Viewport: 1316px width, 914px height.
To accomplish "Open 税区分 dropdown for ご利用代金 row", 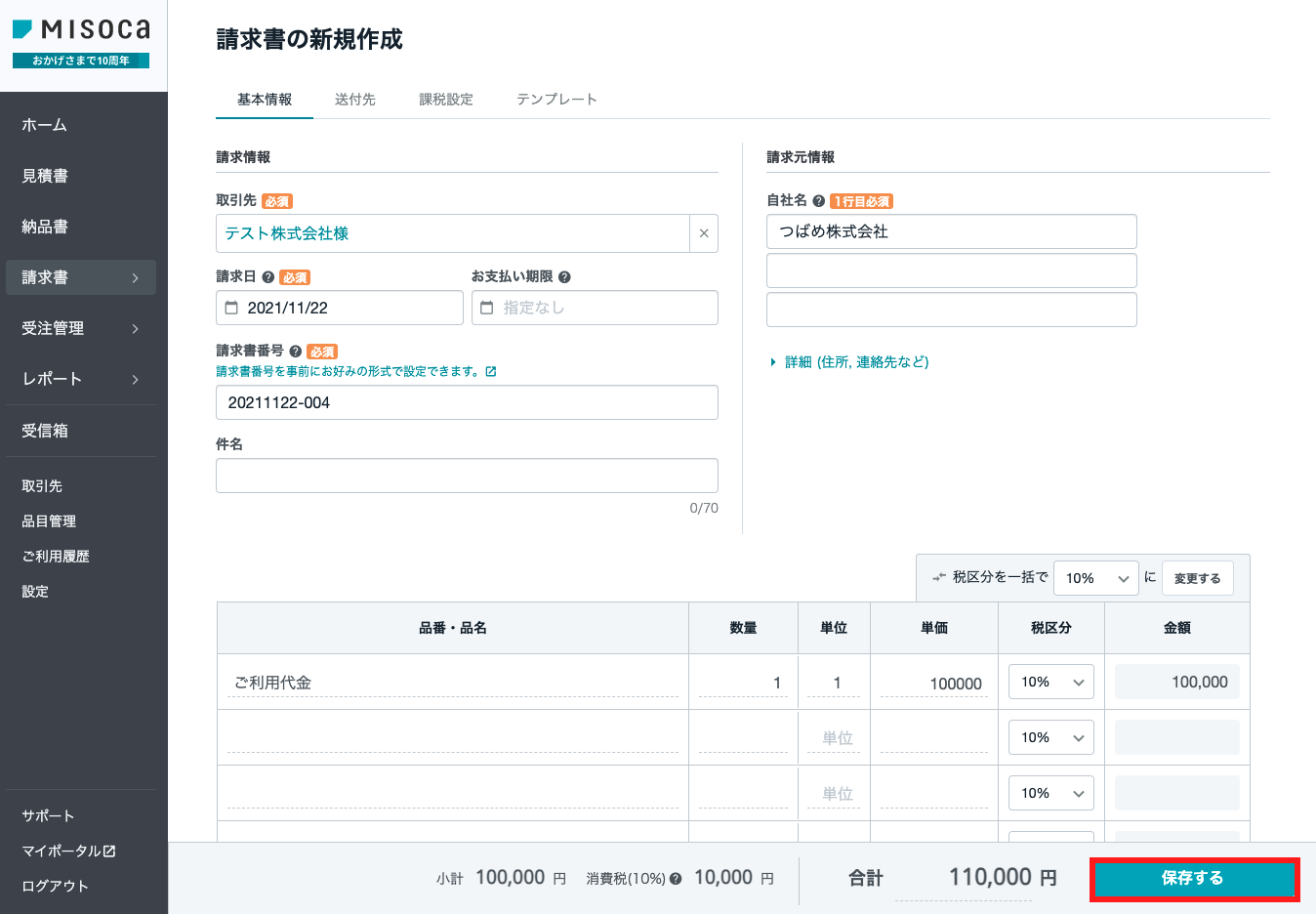I will pos(1051,682).
